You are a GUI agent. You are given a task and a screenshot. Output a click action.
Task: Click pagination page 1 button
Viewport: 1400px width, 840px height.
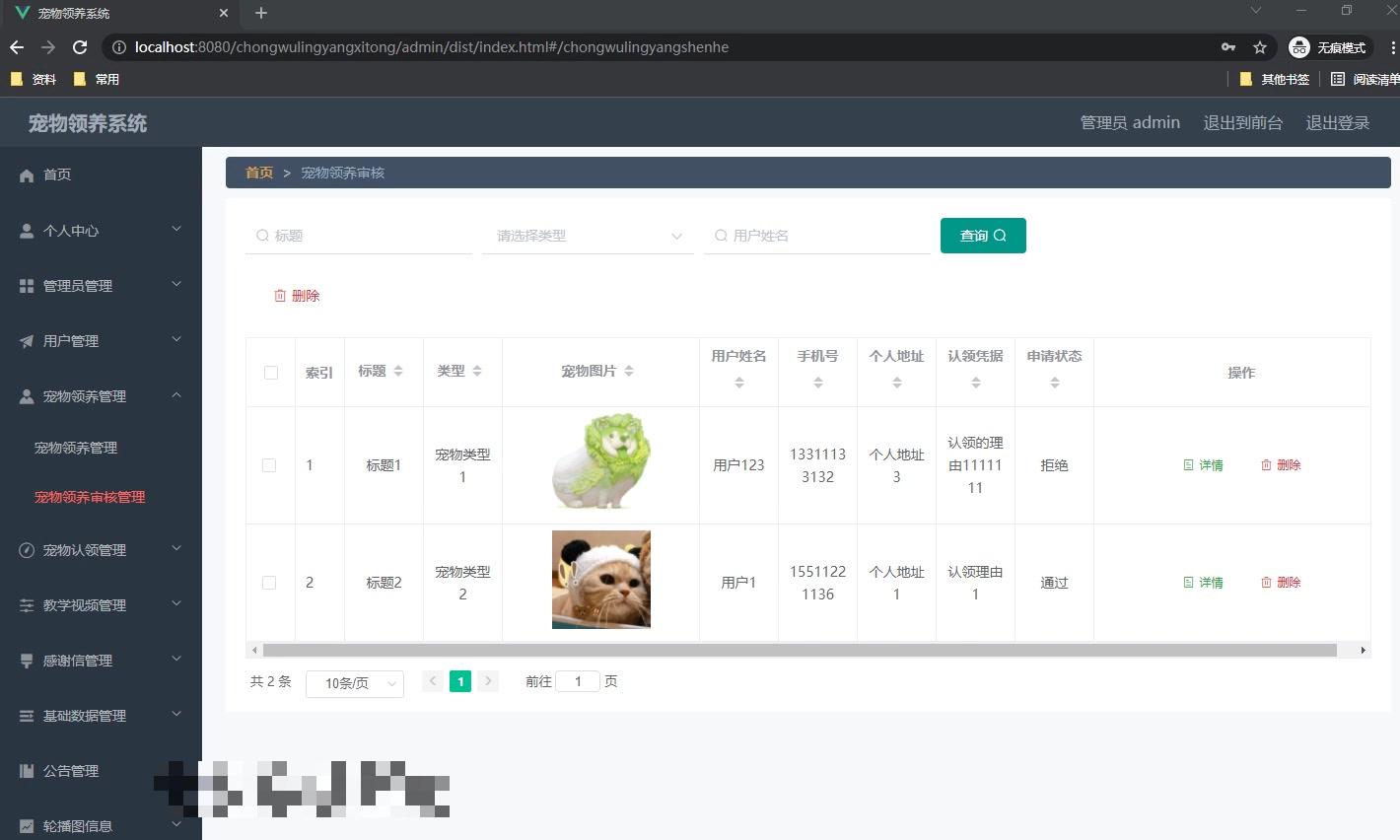tap(460, 681)
